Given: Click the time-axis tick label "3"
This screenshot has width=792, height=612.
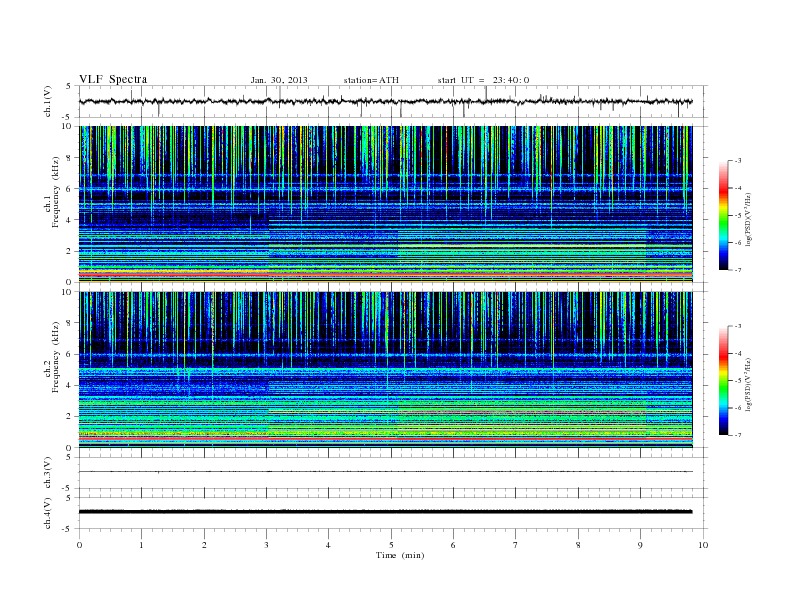Looking at the screenshot, I should point(266,545).
